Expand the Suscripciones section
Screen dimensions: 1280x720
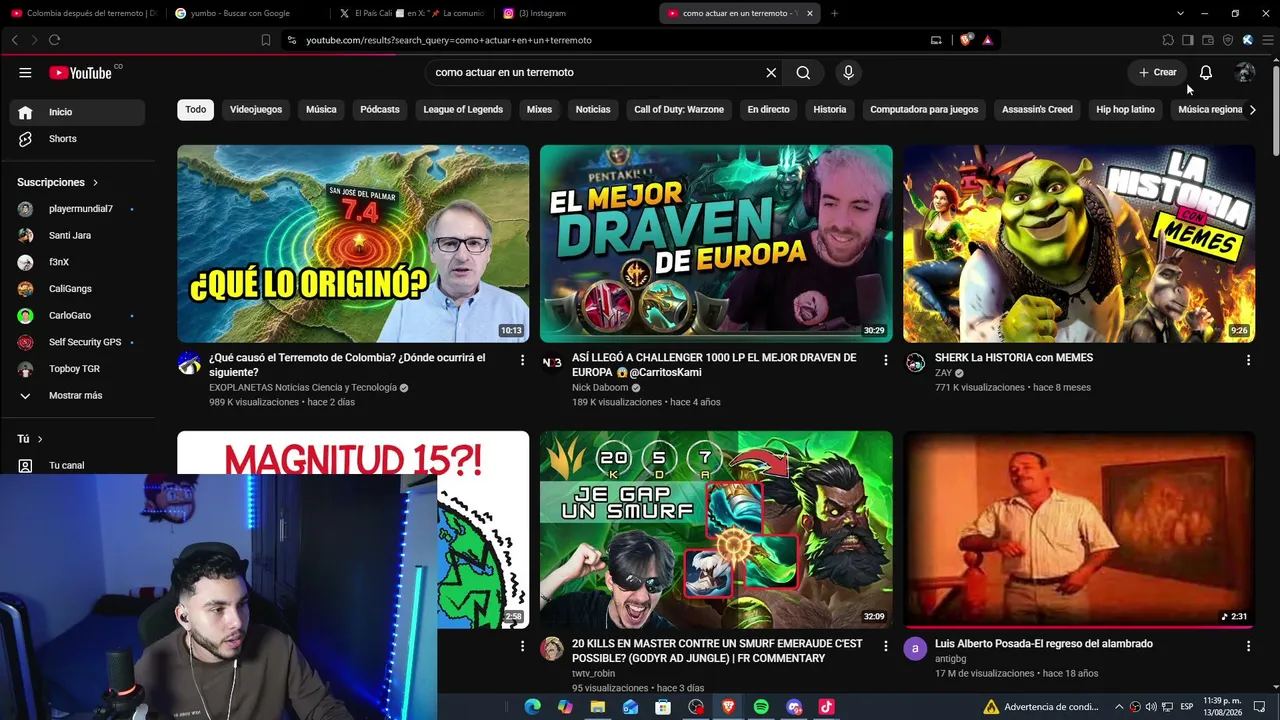click(58, 182)
